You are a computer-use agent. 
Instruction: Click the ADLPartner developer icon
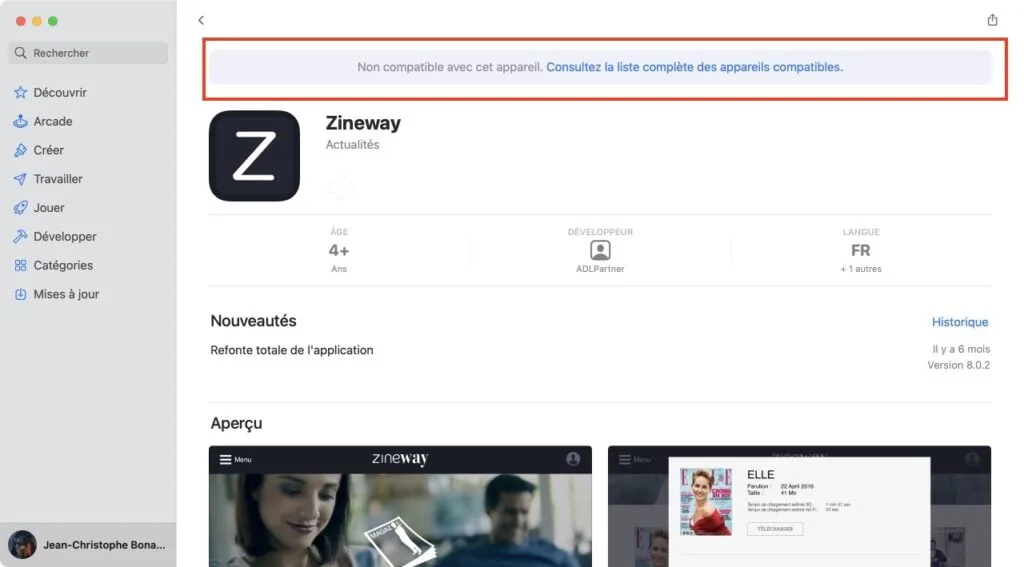point(600,250)
